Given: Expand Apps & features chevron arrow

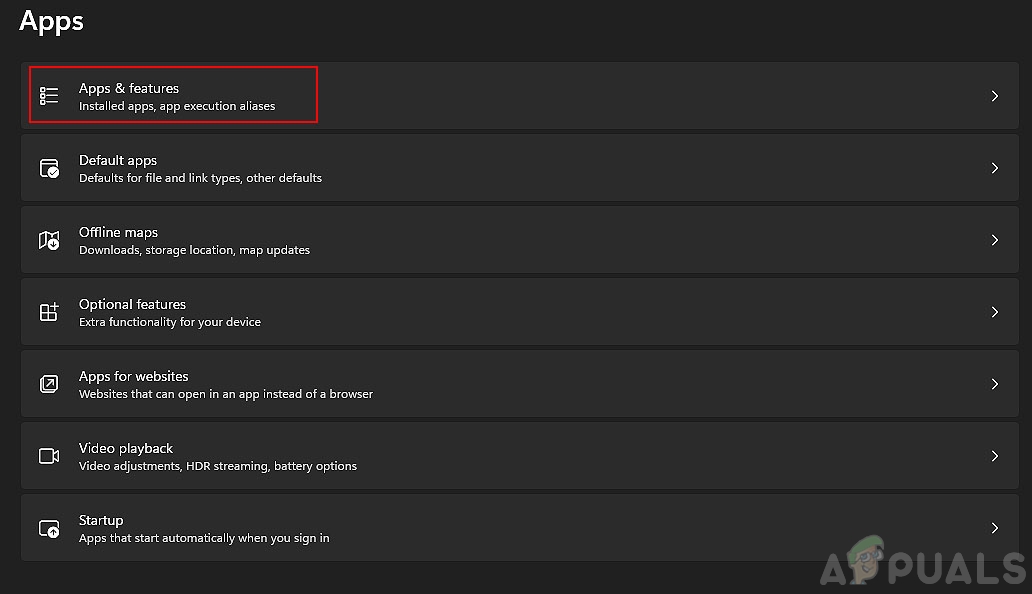Looking at the screenshot, I should click(x=994, y=96).
